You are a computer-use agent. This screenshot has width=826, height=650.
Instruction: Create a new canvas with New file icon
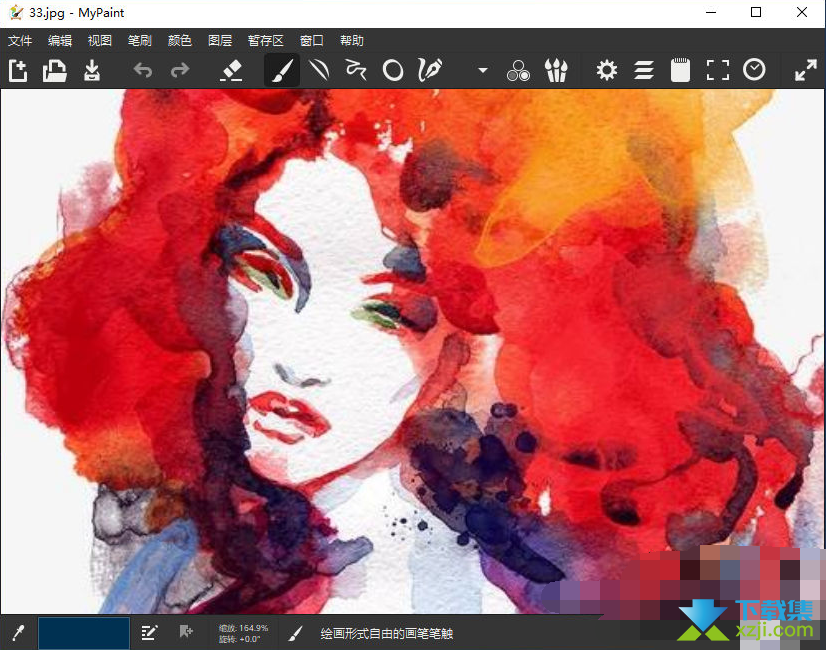pyautogui.click(x=18, y=70)
